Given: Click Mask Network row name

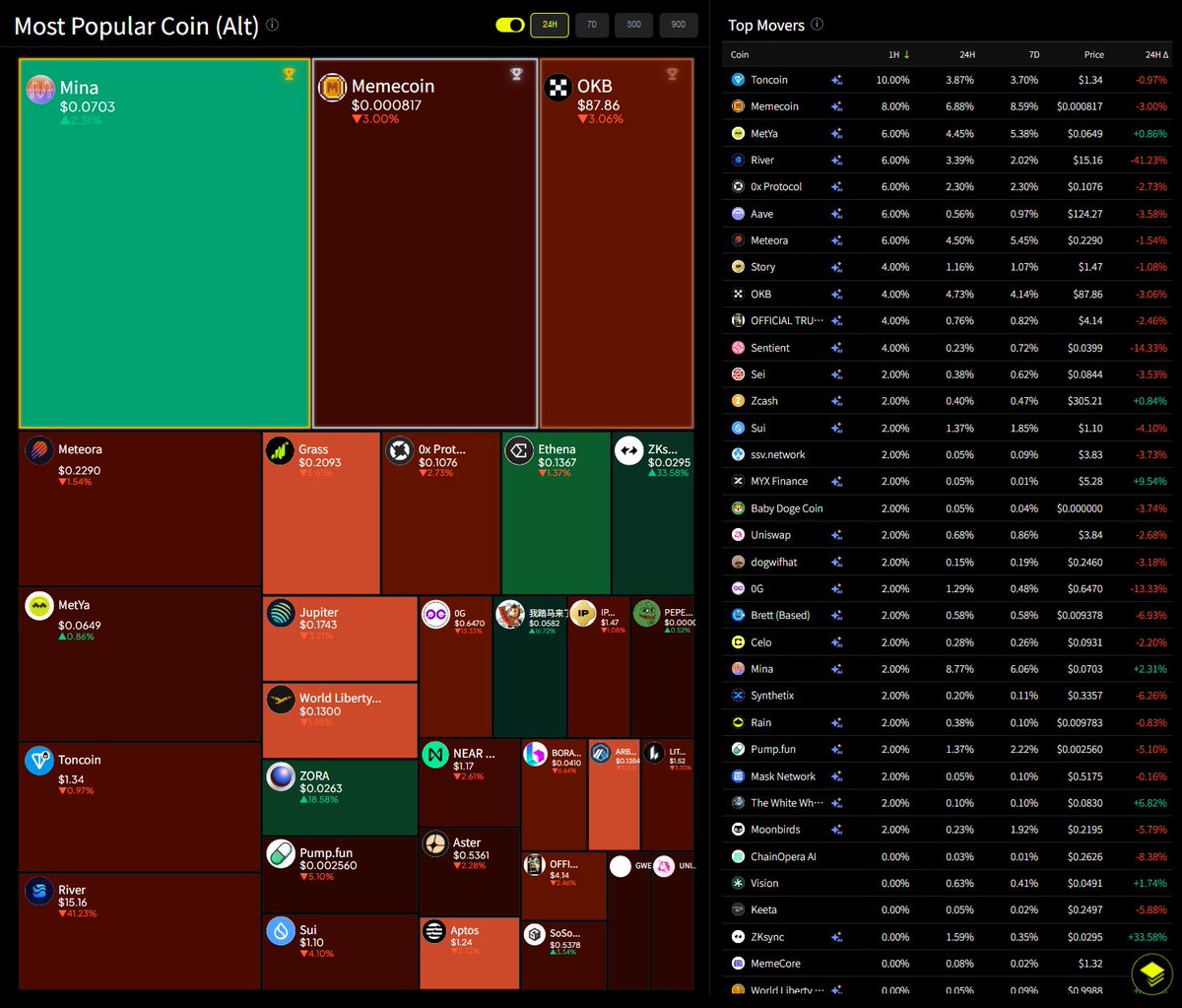Looking at the screenshot, I should coord(783,776).
